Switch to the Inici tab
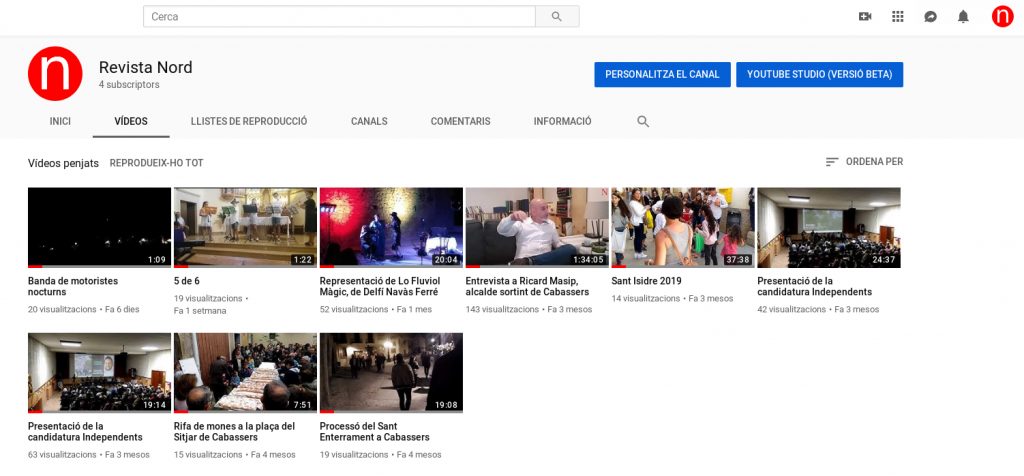 [60, 122]
